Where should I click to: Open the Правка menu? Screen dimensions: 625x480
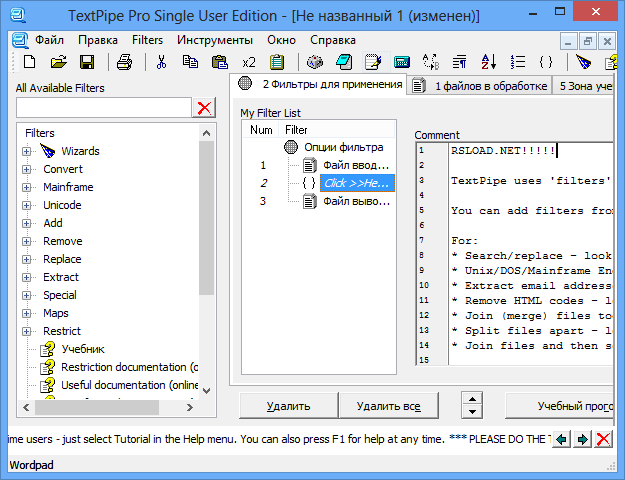coord(98,40)
